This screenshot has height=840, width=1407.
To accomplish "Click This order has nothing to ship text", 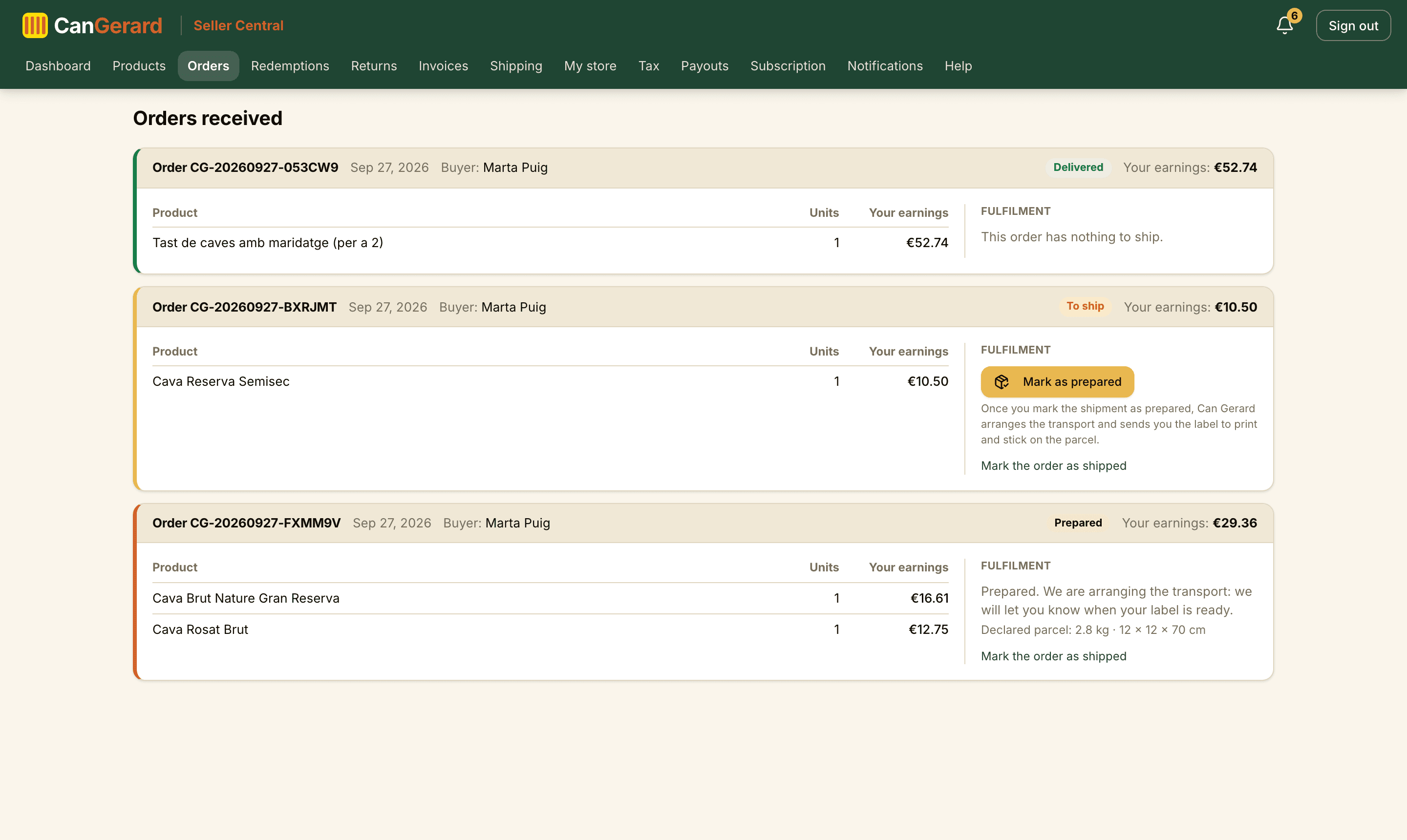I will tap(1071, 236).
